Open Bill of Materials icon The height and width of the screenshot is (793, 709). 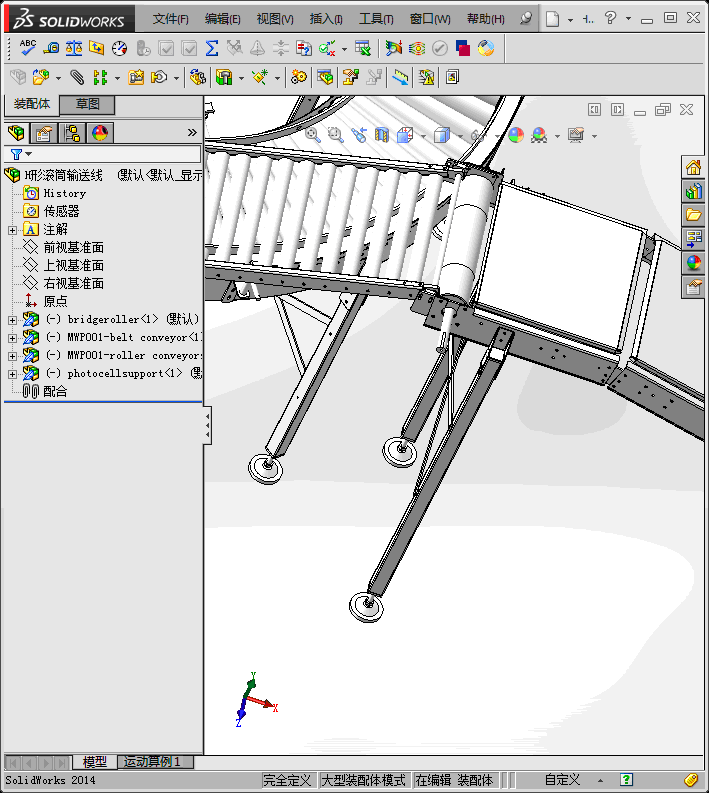[x=325, y=77]
